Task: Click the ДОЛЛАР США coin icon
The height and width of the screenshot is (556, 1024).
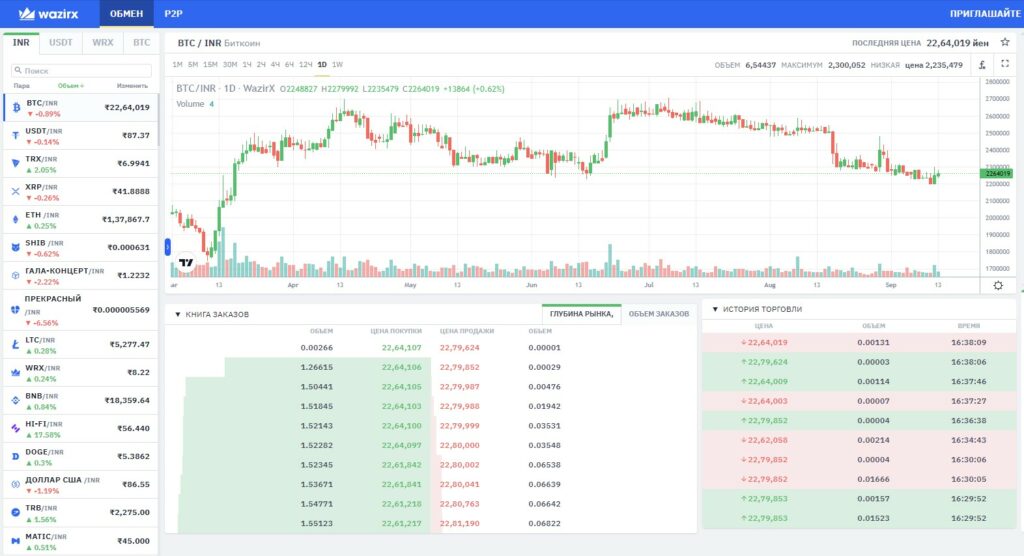Action: coord(16,484)
